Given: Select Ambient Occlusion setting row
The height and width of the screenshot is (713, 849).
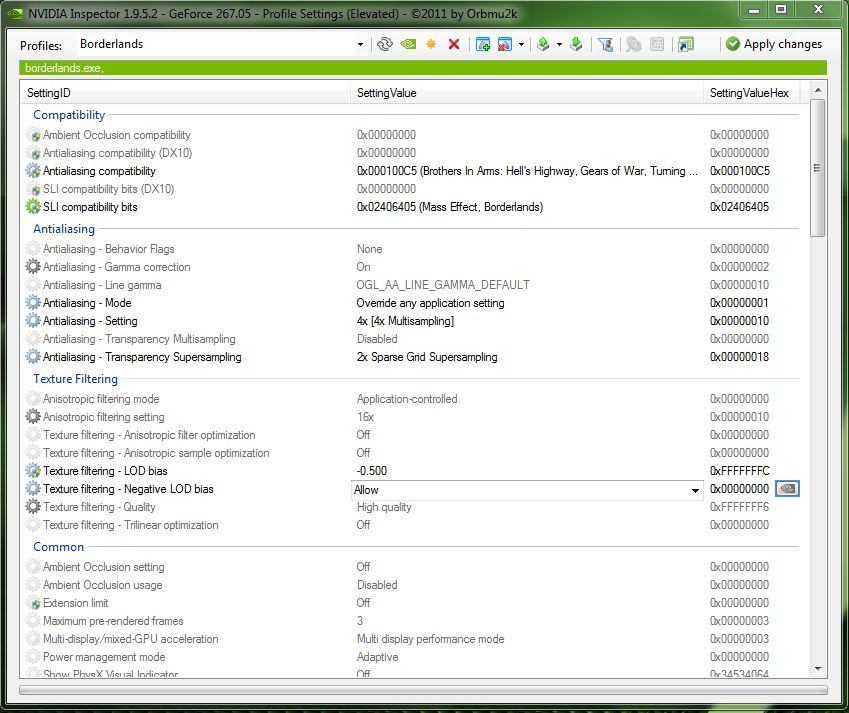Looking at the screenshot, I should click(412, 567).
